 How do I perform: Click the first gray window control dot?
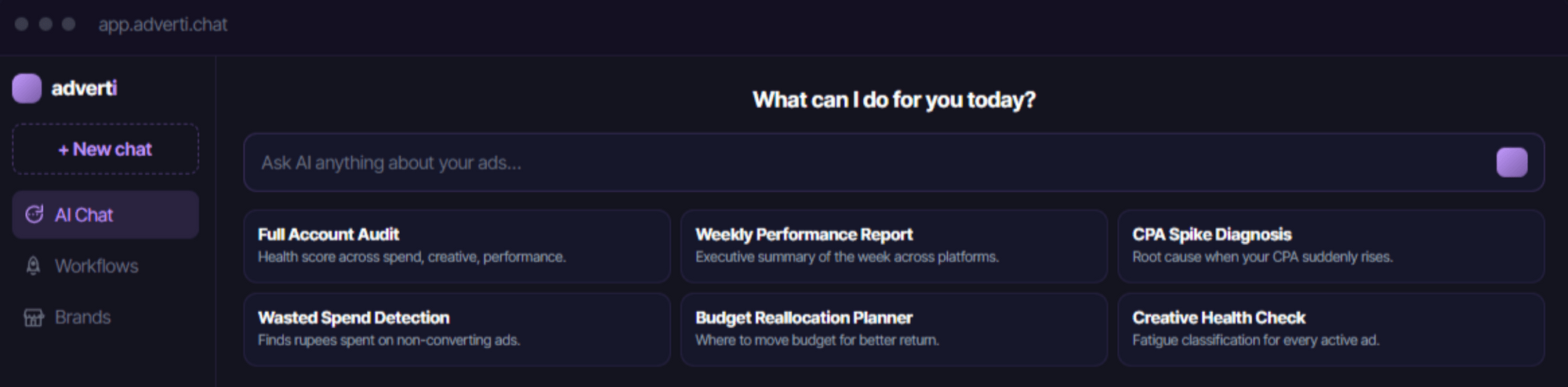point(22,24)
